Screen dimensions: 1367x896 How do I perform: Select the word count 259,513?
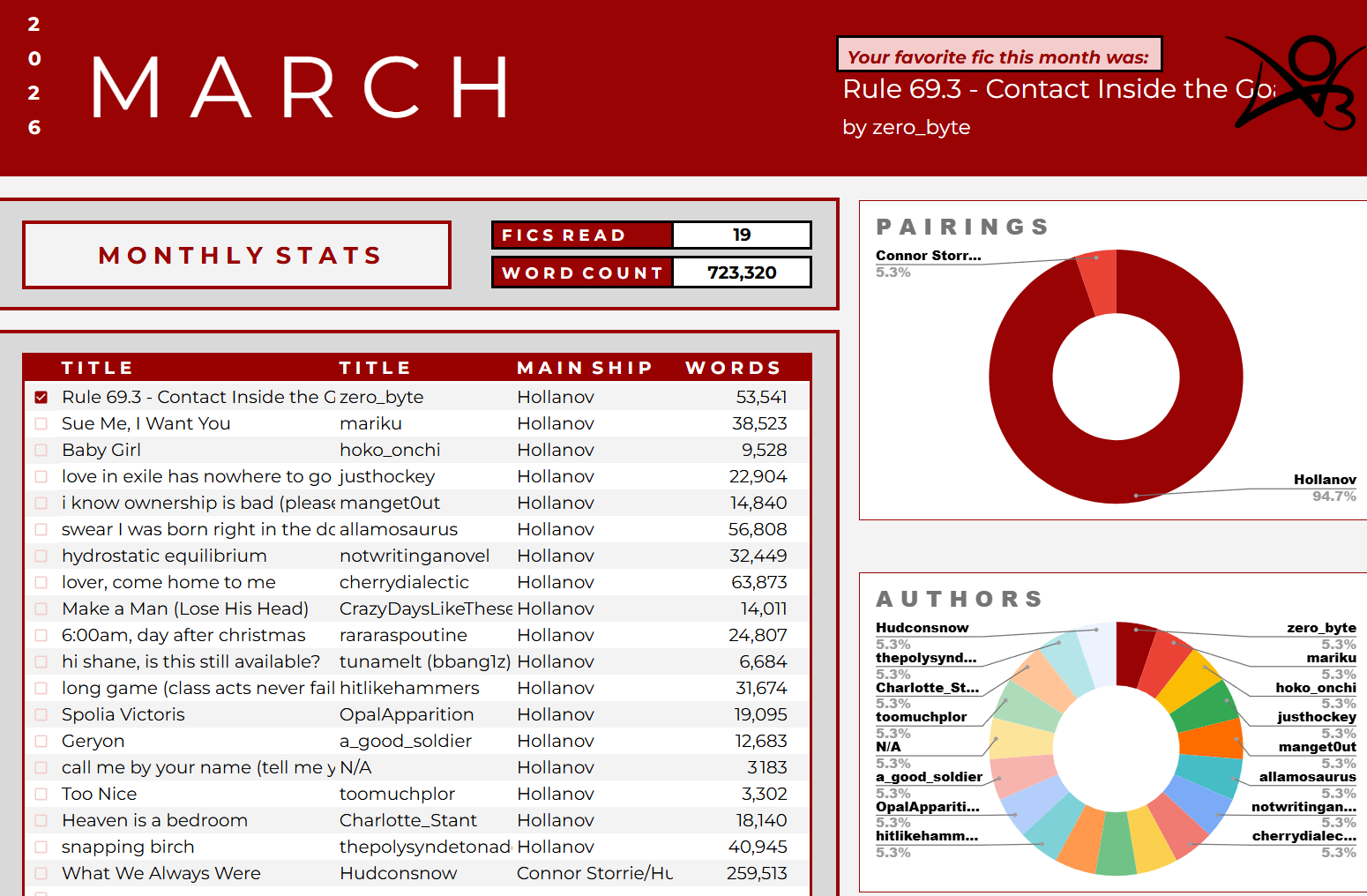tap(757, 873)
